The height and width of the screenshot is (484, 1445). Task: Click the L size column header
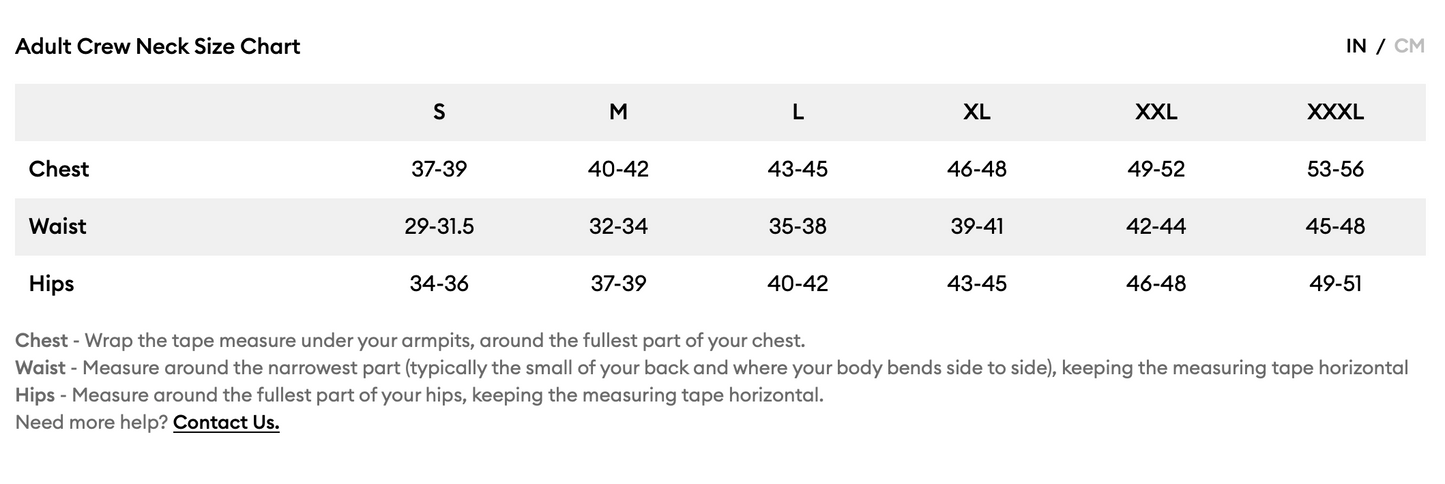pos(797,112)
